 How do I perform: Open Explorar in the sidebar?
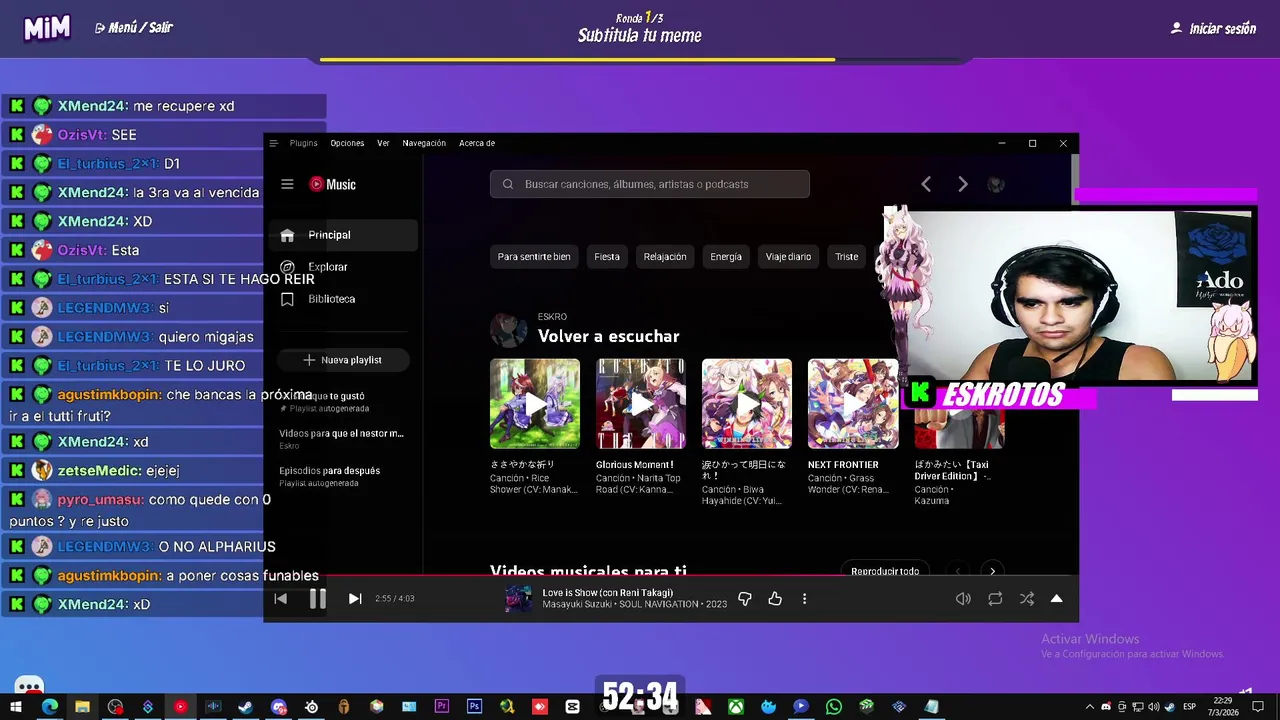tap(343, 267)
